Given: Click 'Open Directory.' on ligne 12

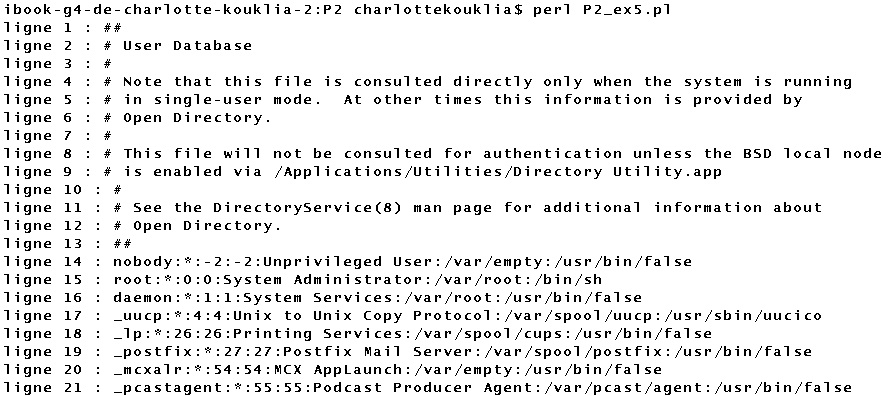Looking at the screenshot, I should [x=208, y=226].
